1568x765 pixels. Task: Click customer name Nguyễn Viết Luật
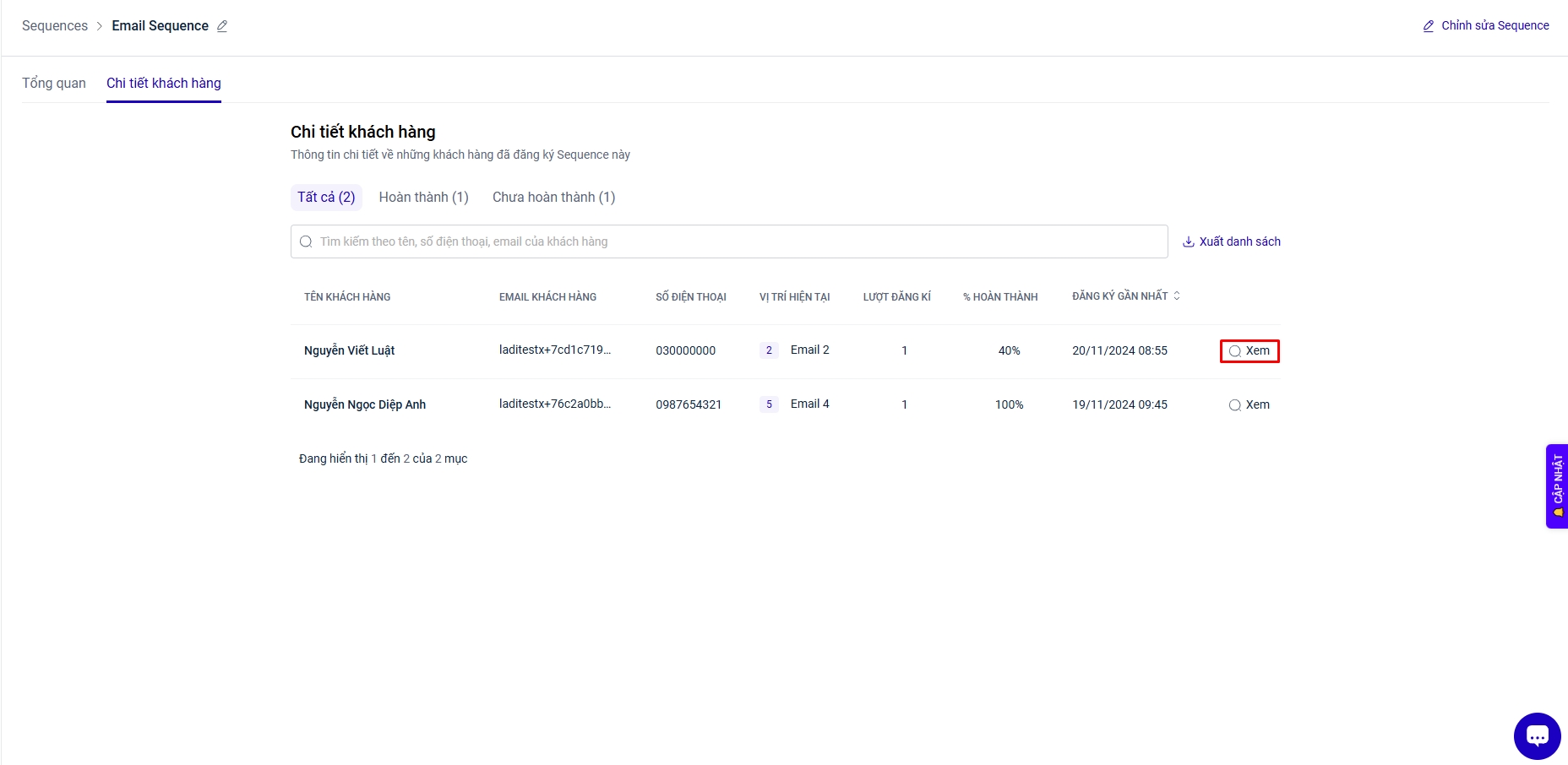(x=349, y=350)
